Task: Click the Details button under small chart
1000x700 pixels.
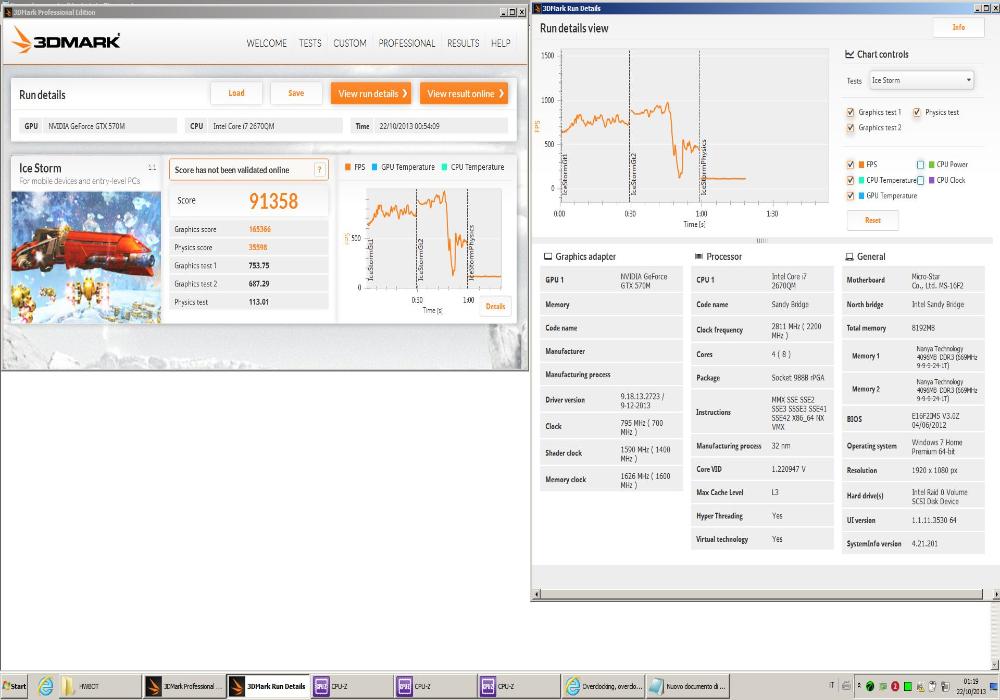Action: [x=495, y=306]
